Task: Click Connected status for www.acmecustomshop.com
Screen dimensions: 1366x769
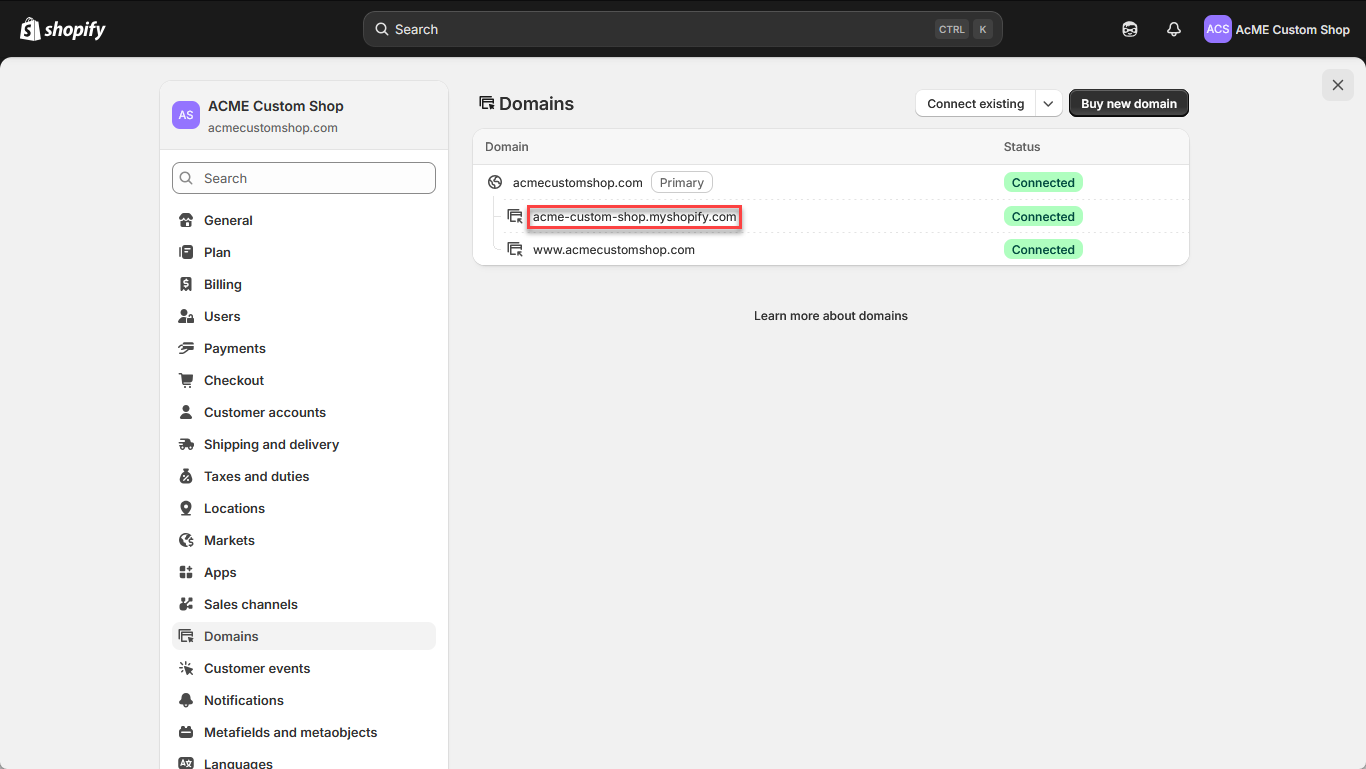Action: (1043, 249)
